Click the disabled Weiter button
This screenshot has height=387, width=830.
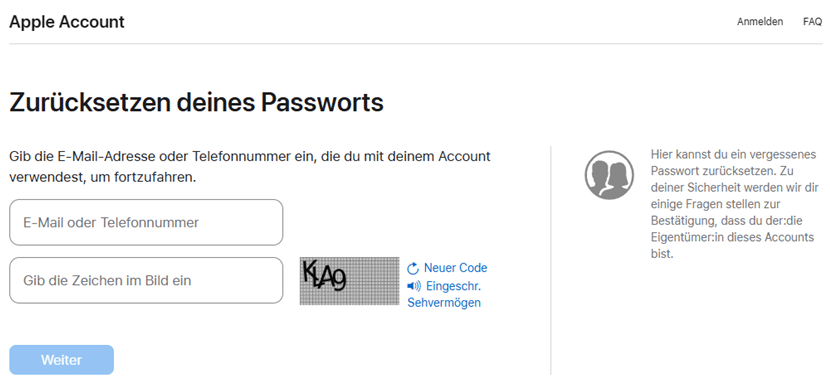click(61, 360)
